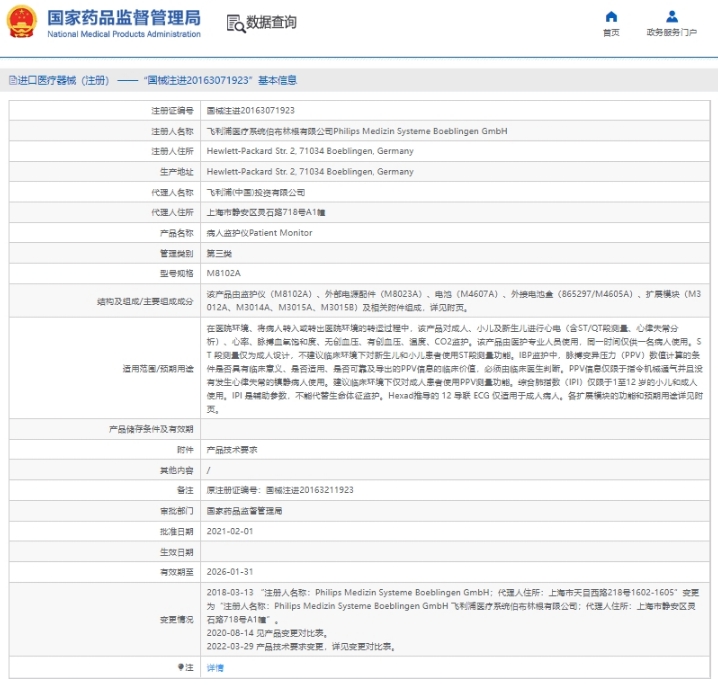The width and height of the screenshot is (718, 685).
Task: Click the 产品技术要求 attachment text
Action: pyautogui.click(x=231, y=450)
